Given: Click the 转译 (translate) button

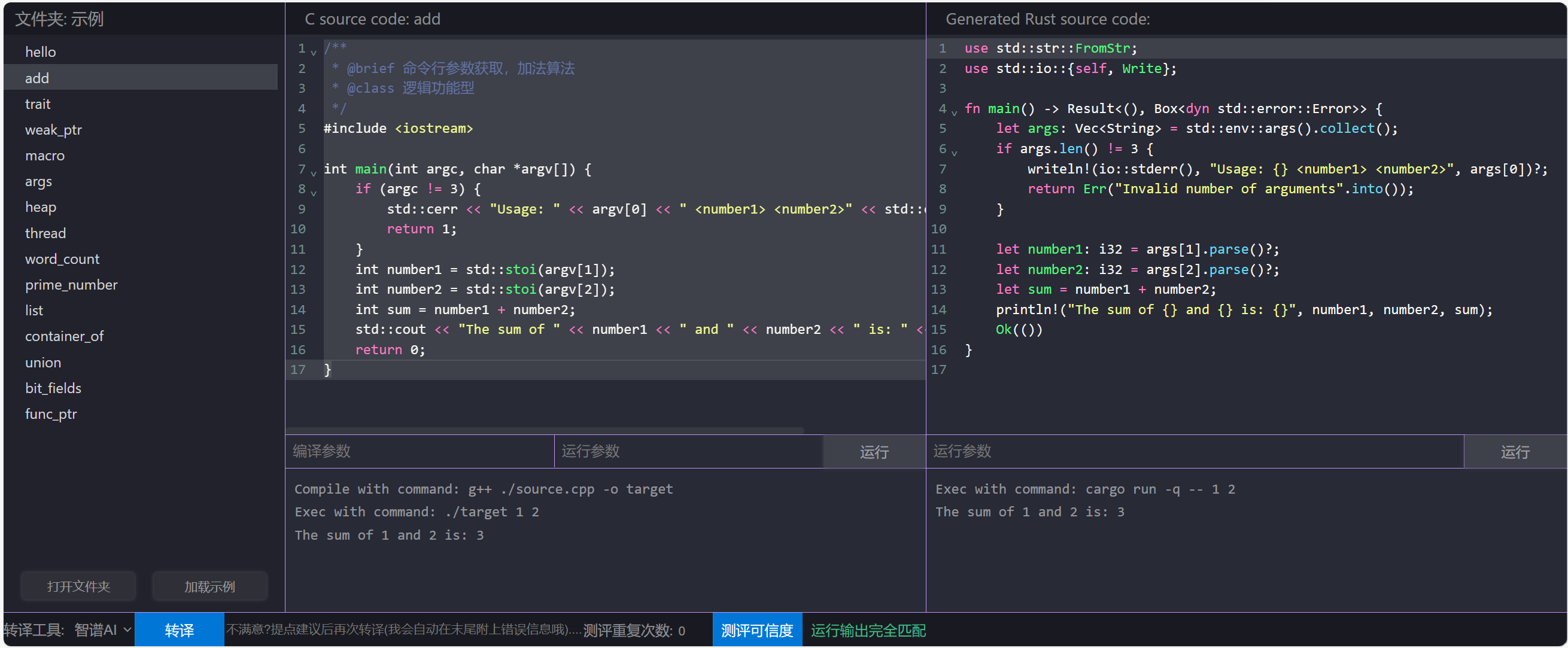Looking at the screenshot, I should click(178, 630).
